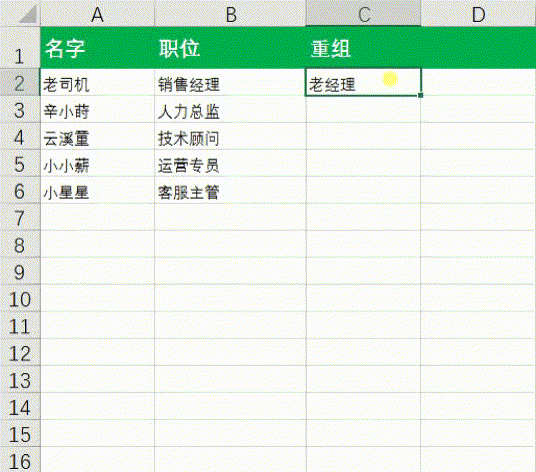Select the cell containing 辛小莳
The width and height of the screenshot is (536, 472).
[97, 109]
